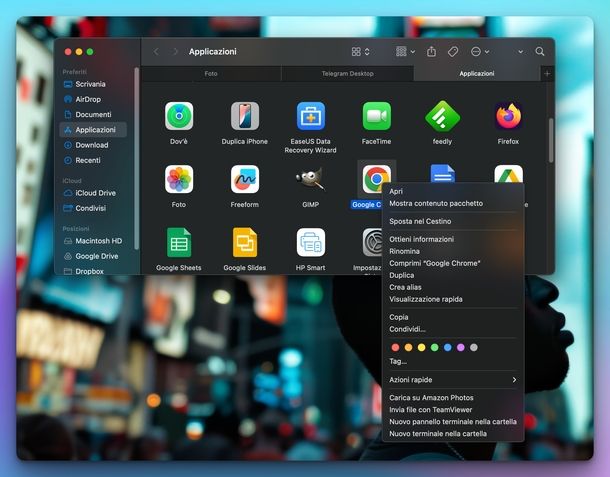Select the feedly app icon
This screenshot has width=610, height=477.
[442, 116]
